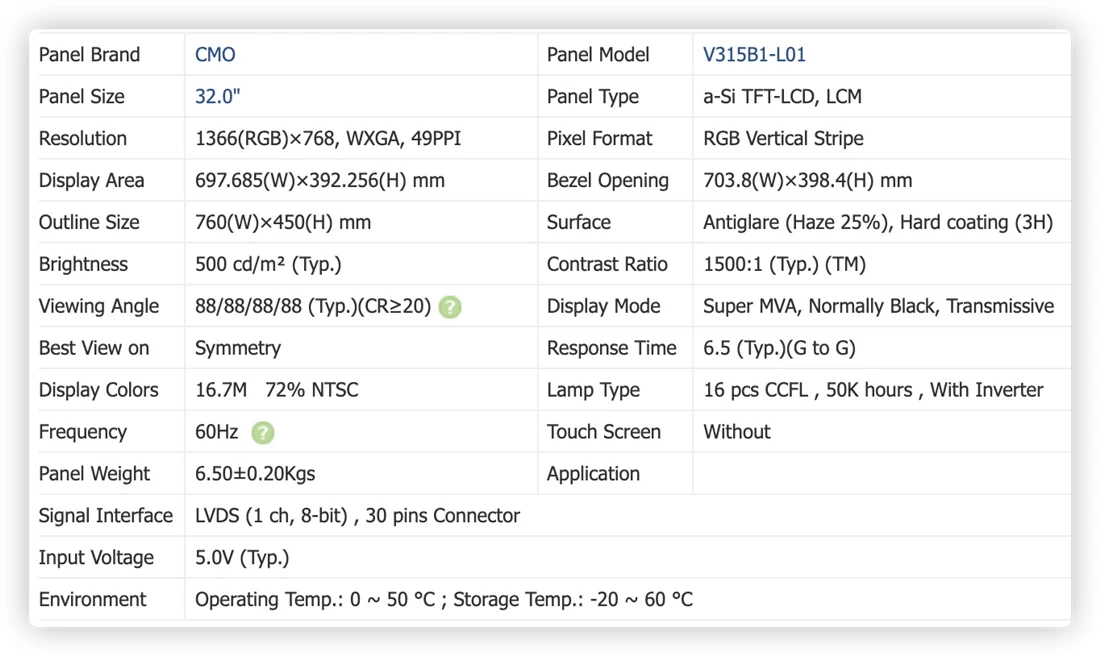
Task: Select the Resolution label
Action: pos(83,138)
